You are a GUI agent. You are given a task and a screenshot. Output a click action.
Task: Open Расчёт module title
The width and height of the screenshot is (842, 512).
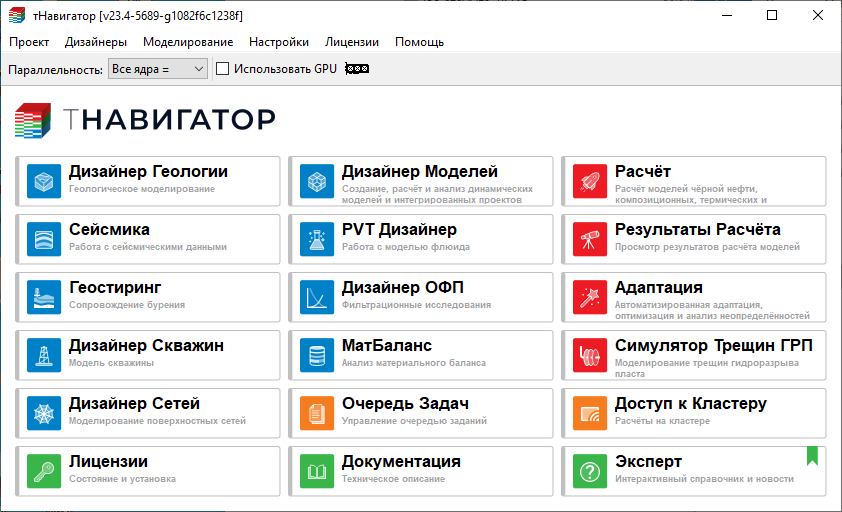(643, 171)
